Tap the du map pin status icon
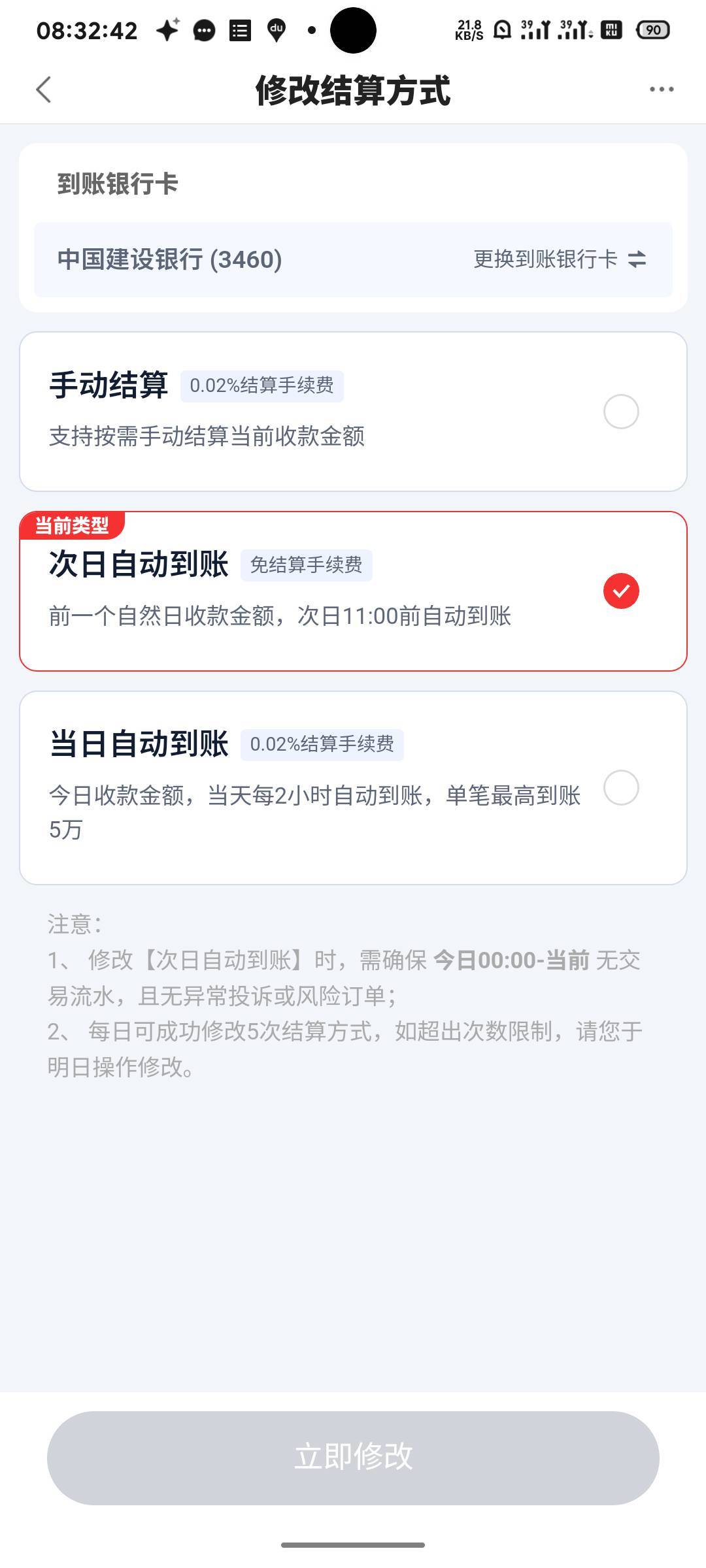 277,30
